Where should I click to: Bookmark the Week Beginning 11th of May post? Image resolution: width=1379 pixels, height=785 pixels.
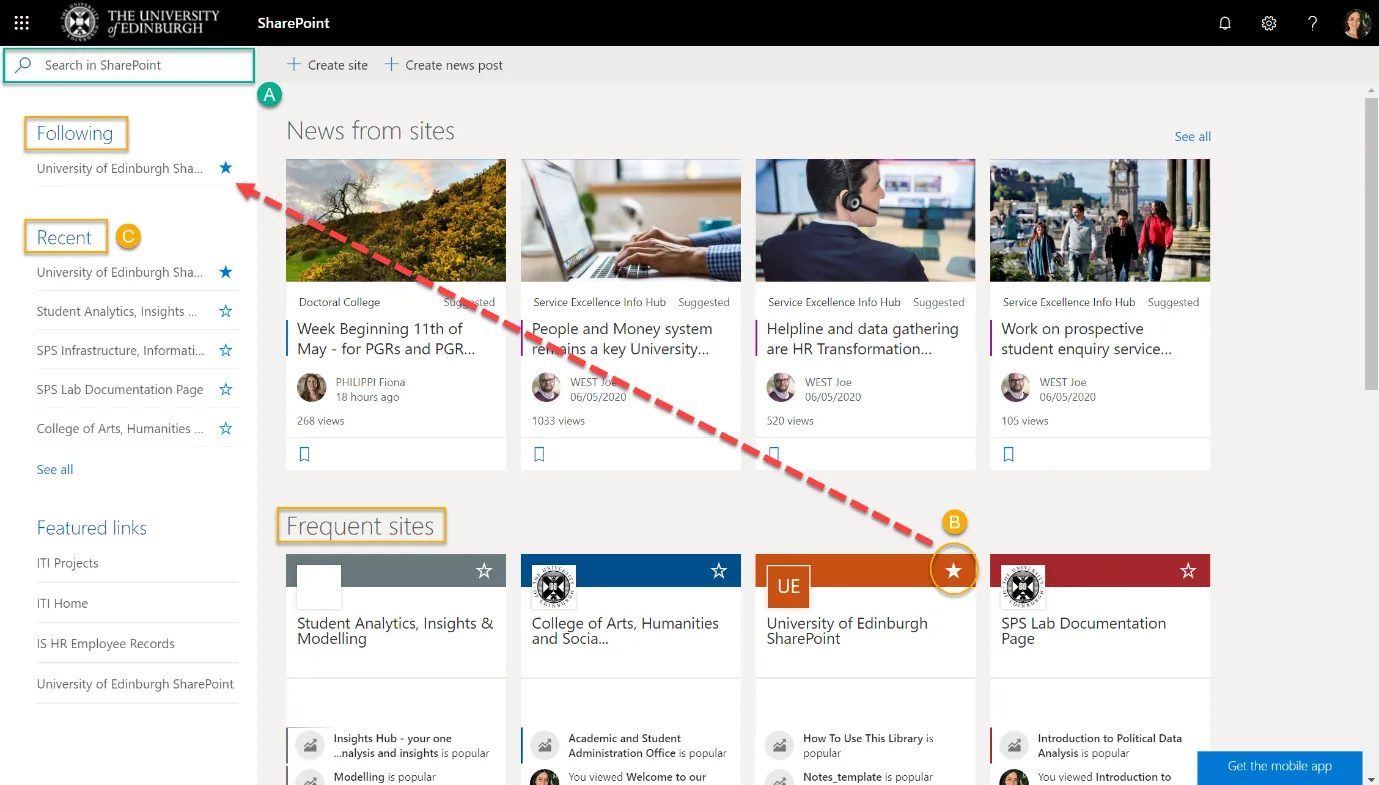tap(305, 453)
